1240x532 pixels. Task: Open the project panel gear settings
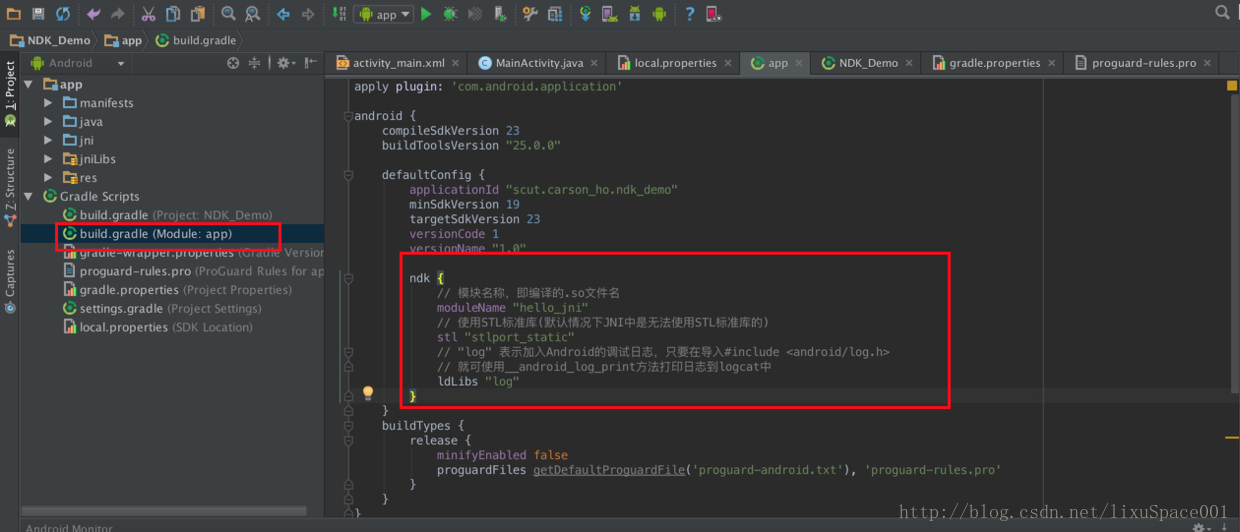285,62
